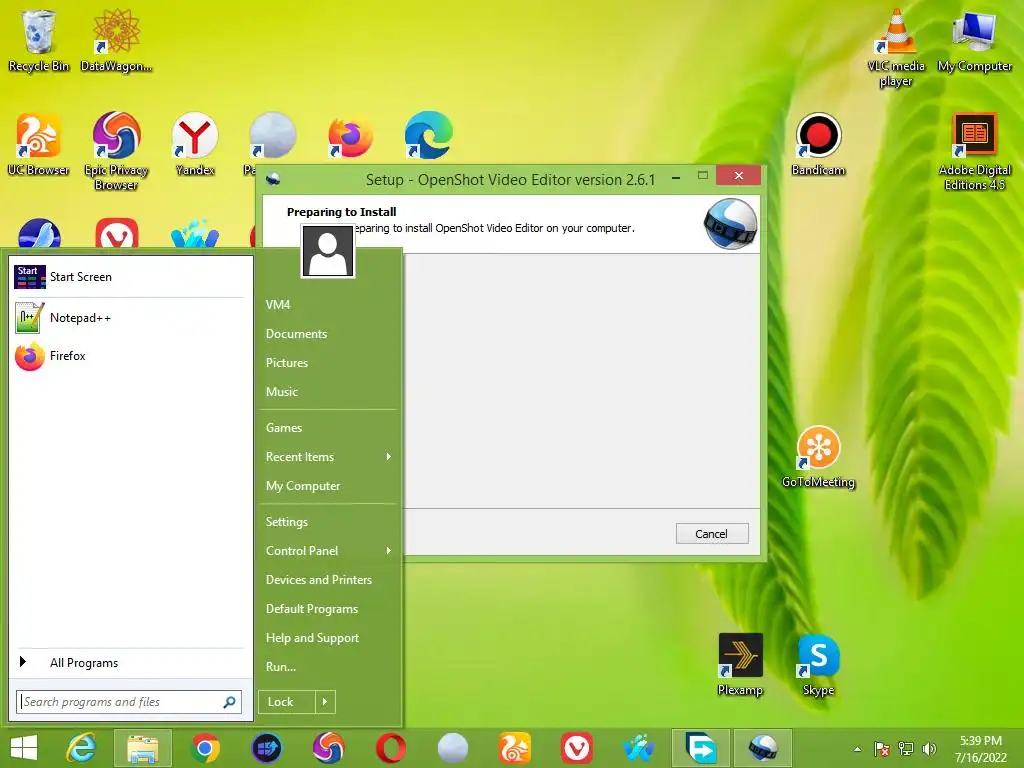Launch Yandex from the desktop
Image resolution: width=1024 pixels, height=768 pixels.
point(195,144)
